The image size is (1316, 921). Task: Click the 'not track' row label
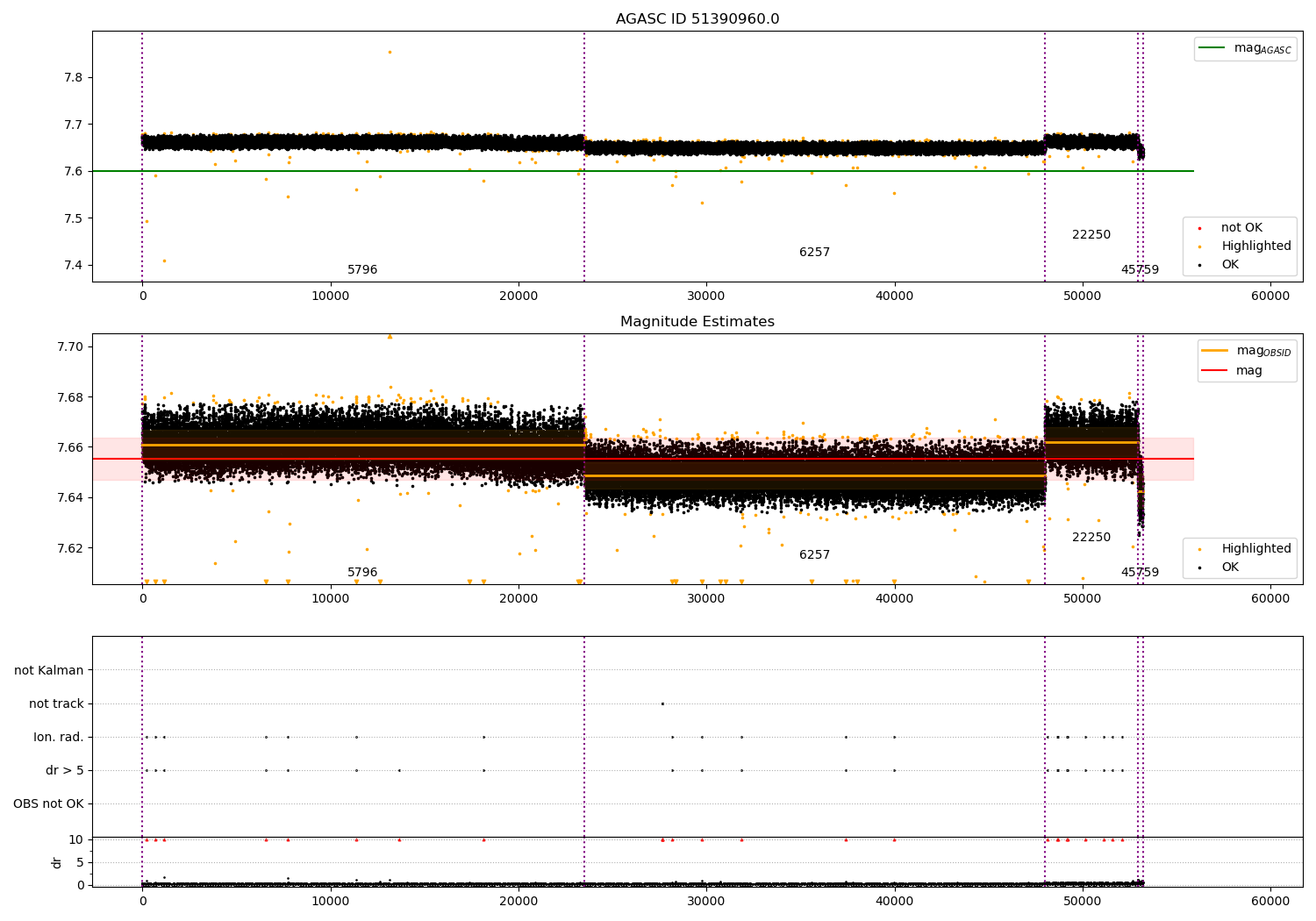(56, 703)
